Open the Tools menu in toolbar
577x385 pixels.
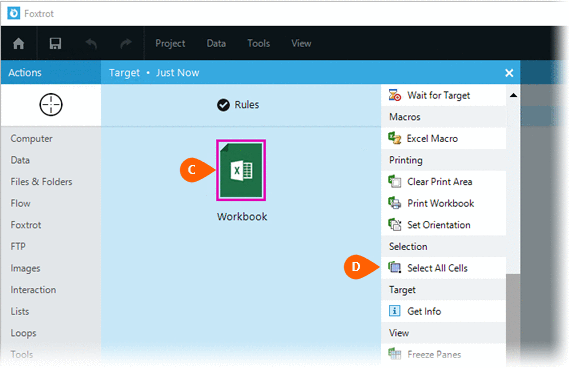[259, 43]
